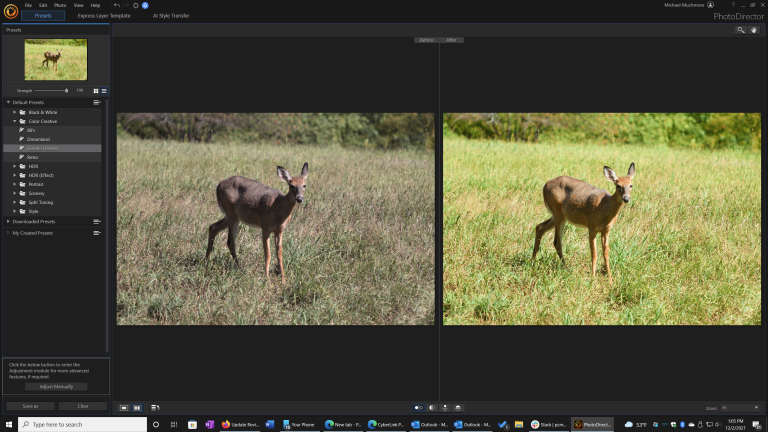Toggle the After view label
The height and width of the screenshot is (432, 768).
452,40
